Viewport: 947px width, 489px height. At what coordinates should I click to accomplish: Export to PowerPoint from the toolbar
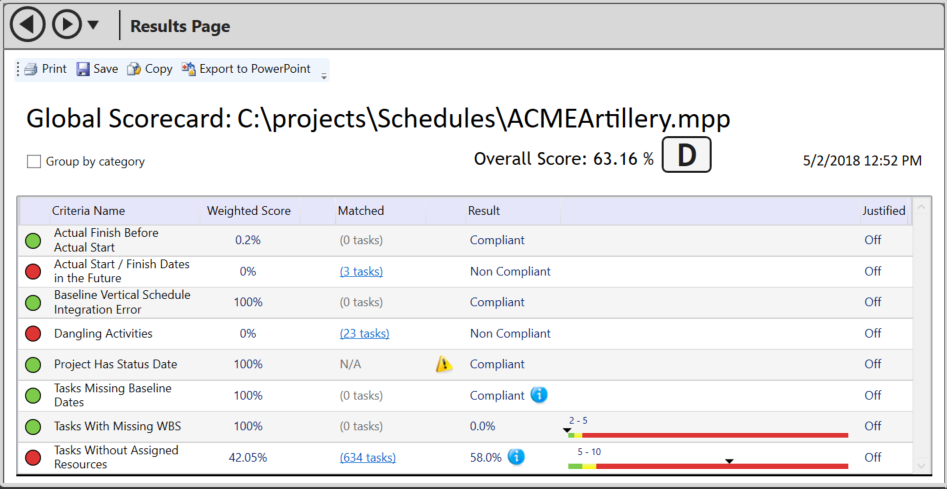[246, 69]
